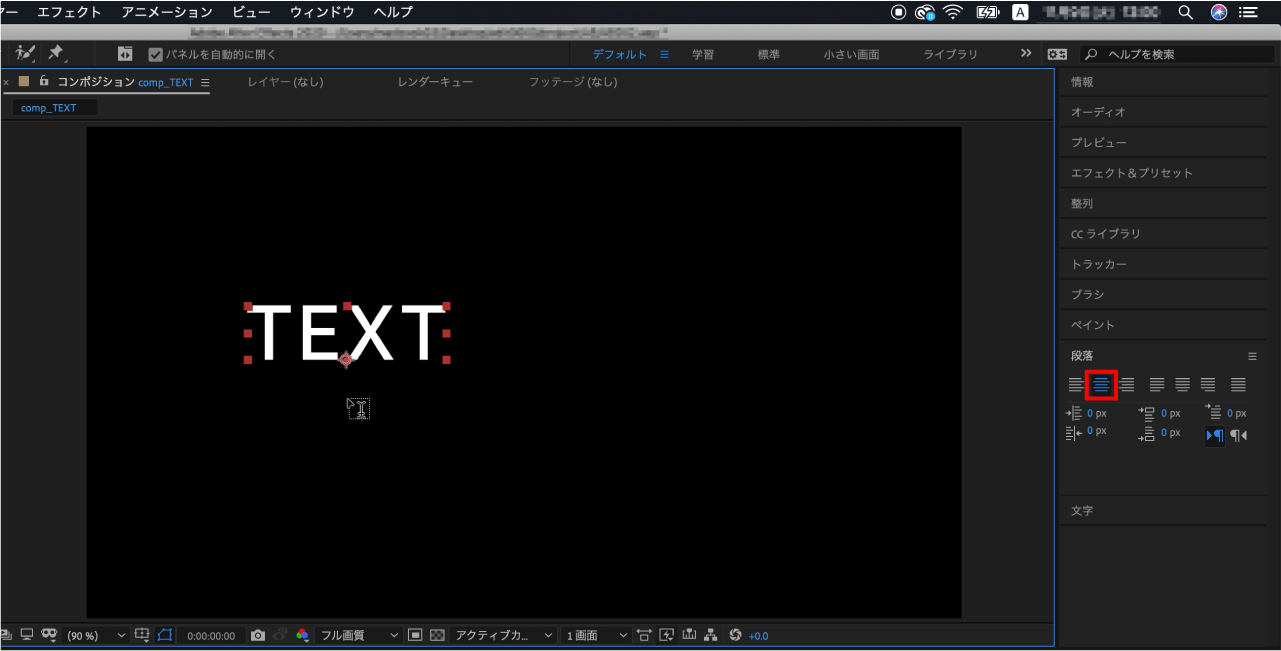Screen dimensions: 1281x651
Task: Open the アクティブカメラ 3D view dropdown
Action: (x=504, y=635)
